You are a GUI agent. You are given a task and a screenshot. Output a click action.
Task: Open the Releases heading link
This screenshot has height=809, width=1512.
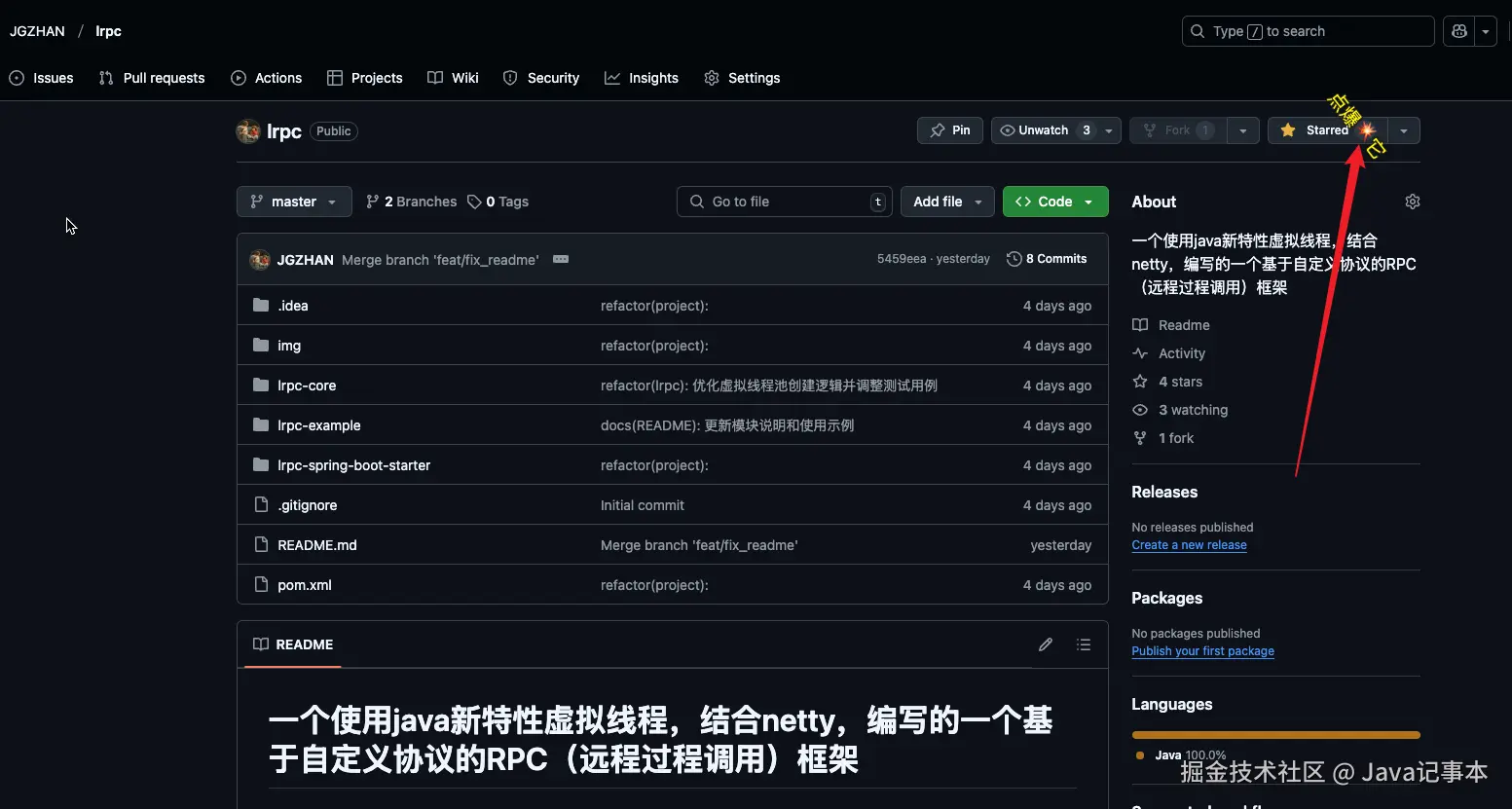[1164, 492]
